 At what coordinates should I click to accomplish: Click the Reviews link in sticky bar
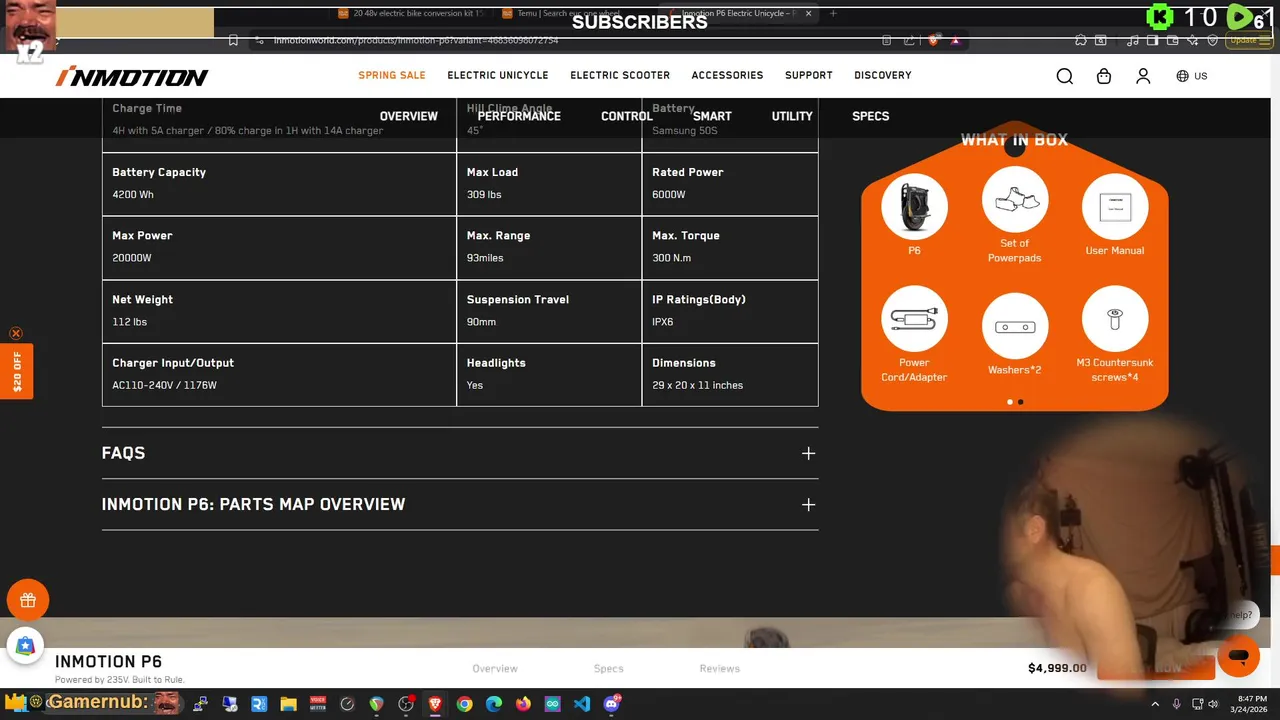point(720,668)
